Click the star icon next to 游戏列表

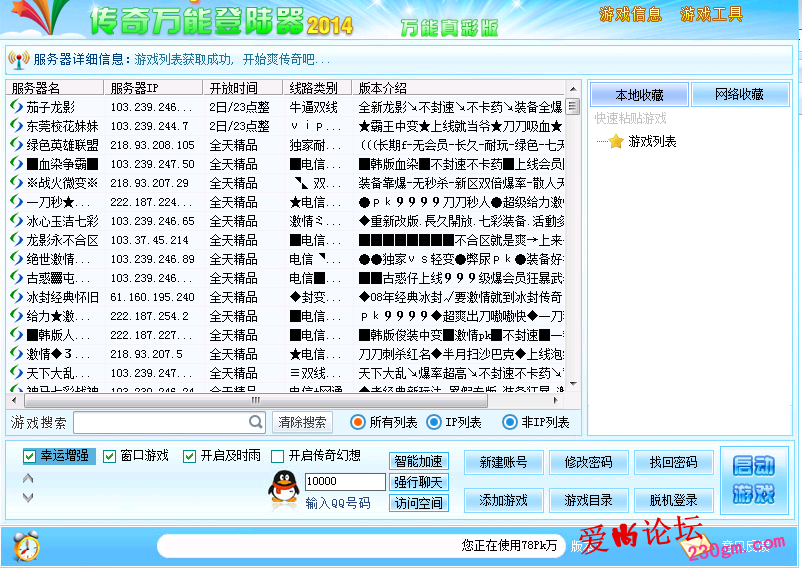[x=616, y=141]
